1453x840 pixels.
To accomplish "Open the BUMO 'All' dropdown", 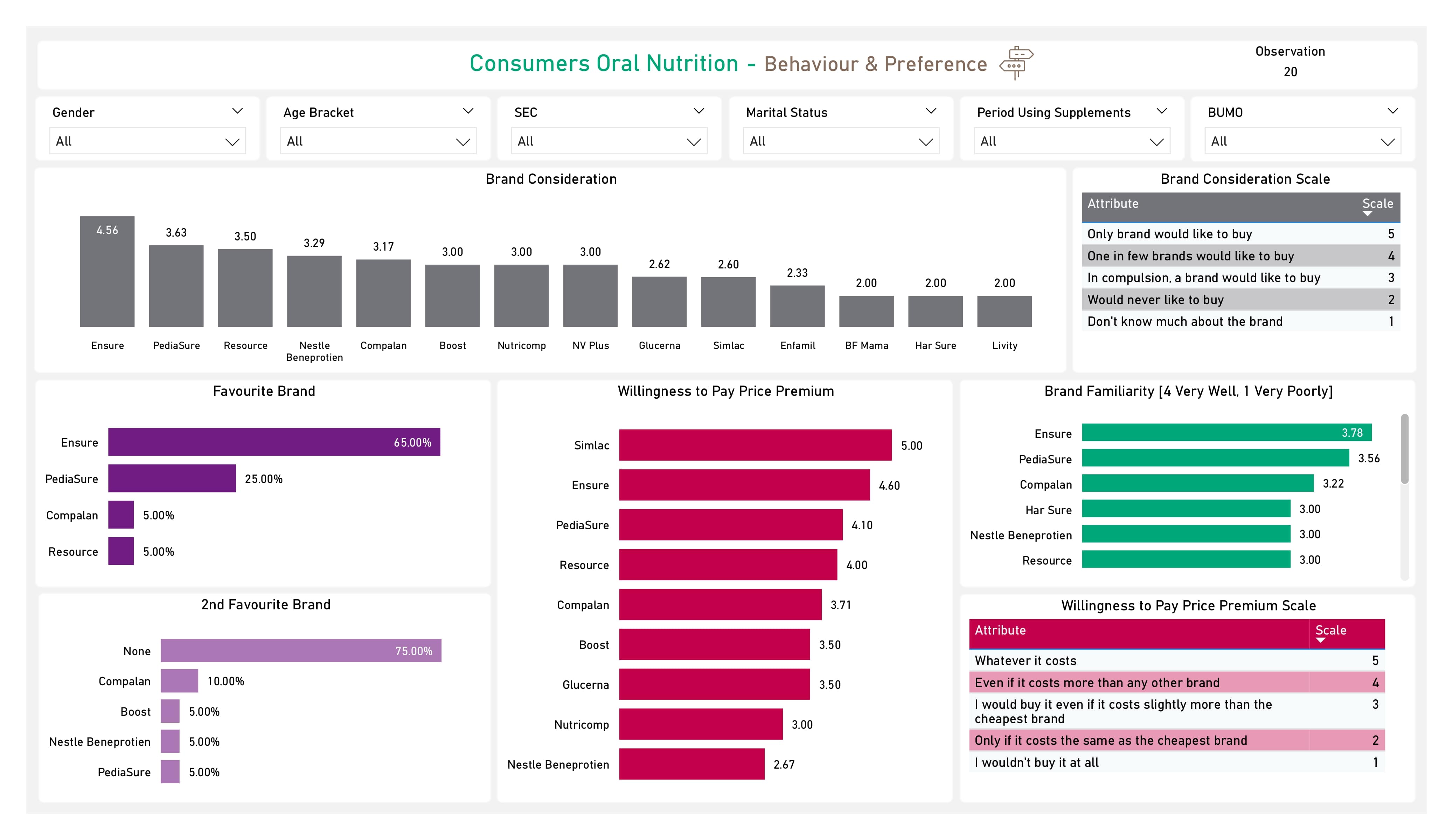I will point(1302,141).
